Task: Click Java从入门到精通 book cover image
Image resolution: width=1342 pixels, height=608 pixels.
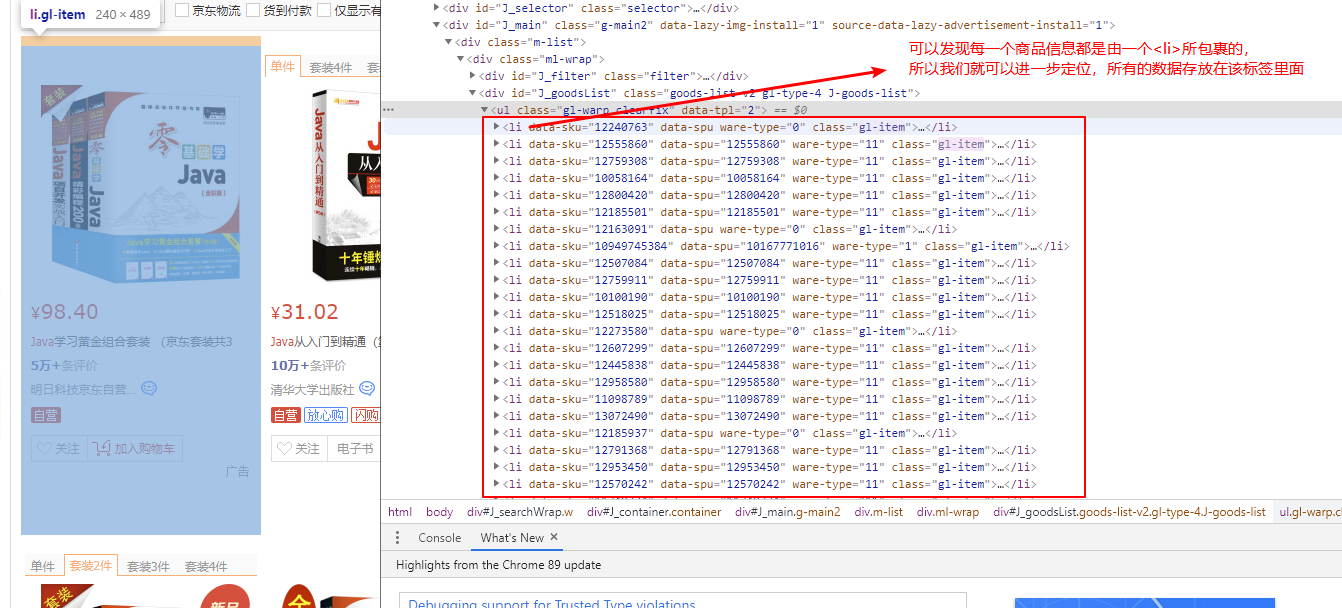Action: click(x=346, y=186)
